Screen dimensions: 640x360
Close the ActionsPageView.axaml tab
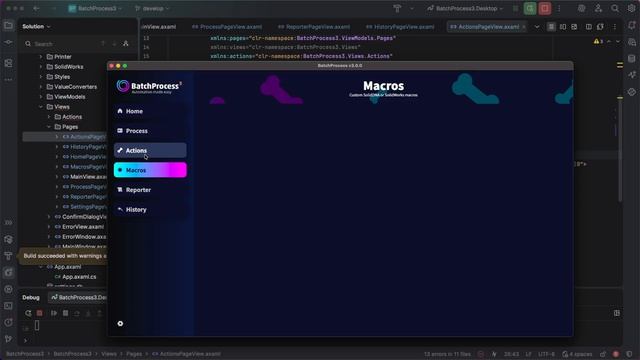point(524,27)
